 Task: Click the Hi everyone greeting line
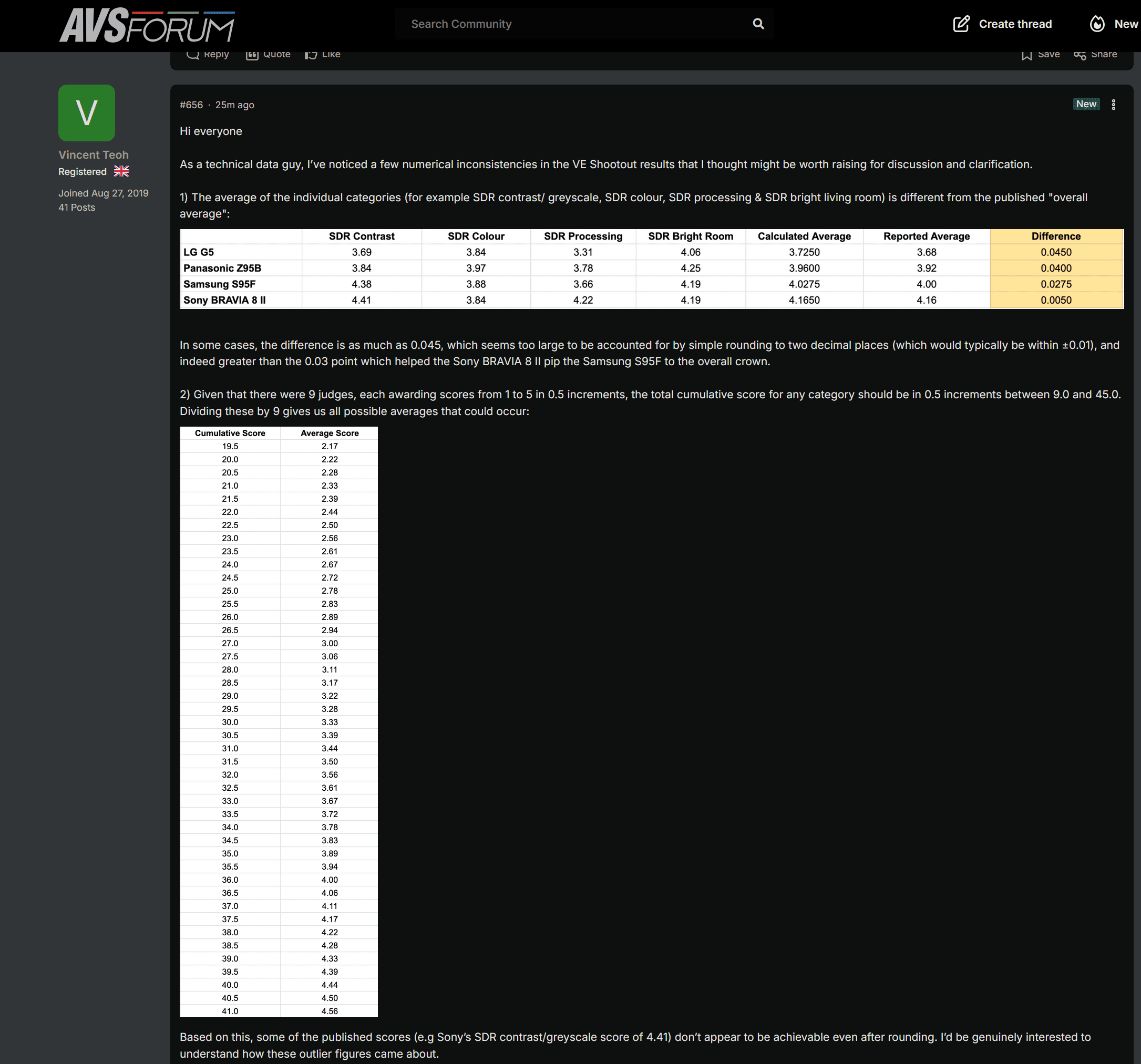(x=211, y=131)
